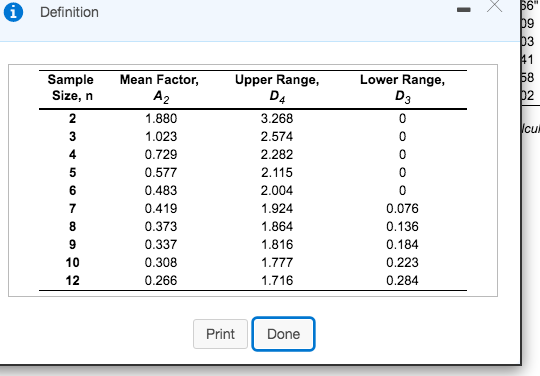Image resolution: width=540 pixels, height=376 pixels.
Task: Select the D4 value 1.864
Action: point(277,226)
